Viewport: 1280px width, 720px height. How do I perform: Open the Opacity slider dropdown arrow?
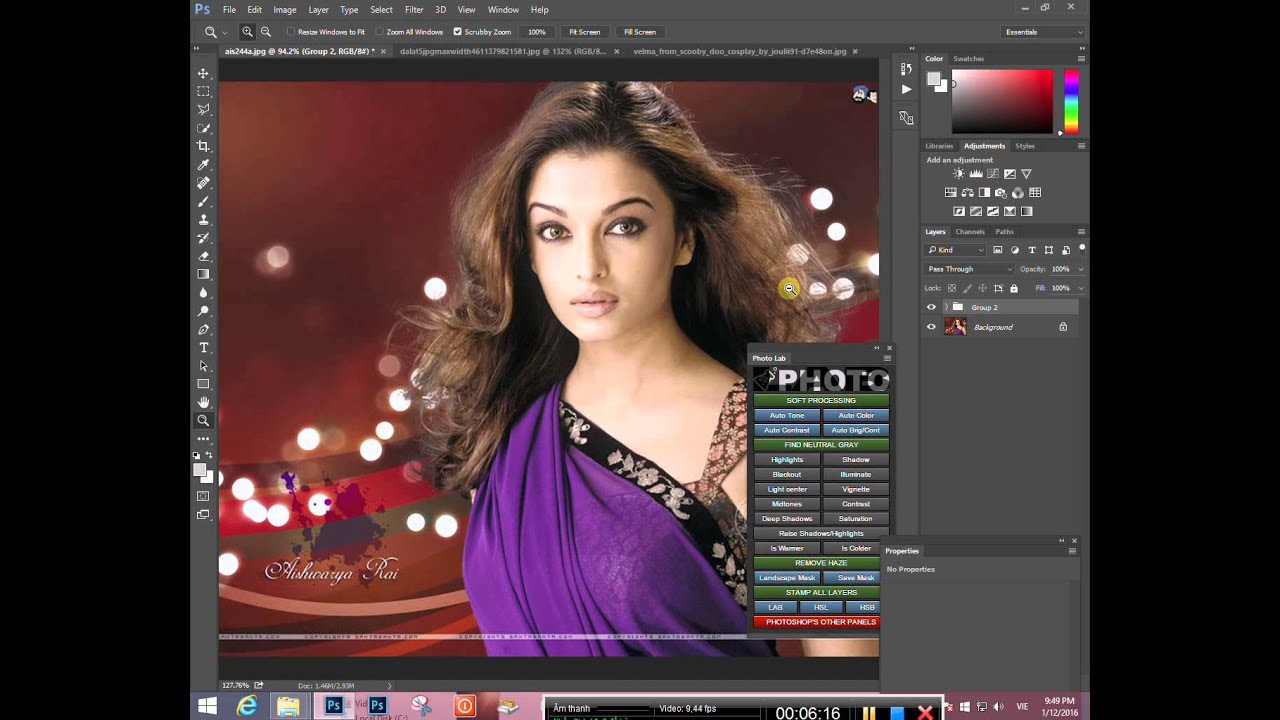pyautogui.click(x=1080, y=269)
